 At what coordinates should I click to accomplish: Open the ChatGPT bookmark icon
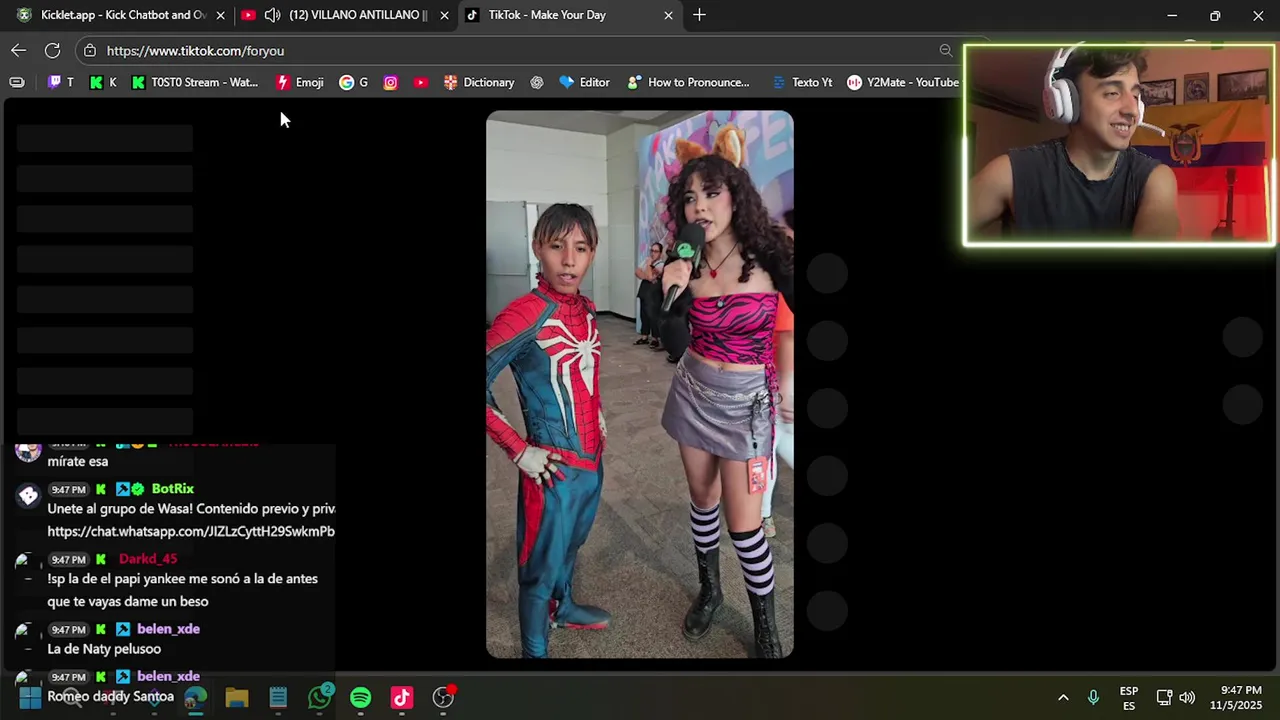click(x=537, y=82)
